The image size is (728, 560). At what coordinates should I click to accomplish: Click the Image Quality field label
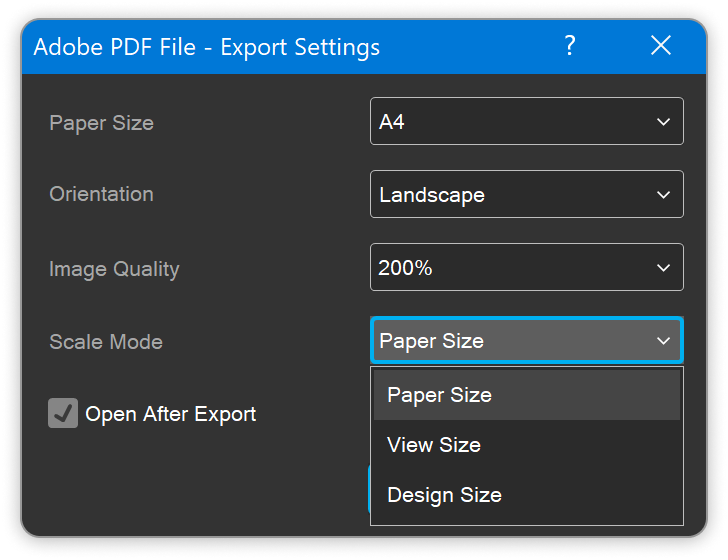(x=114, y=269)
